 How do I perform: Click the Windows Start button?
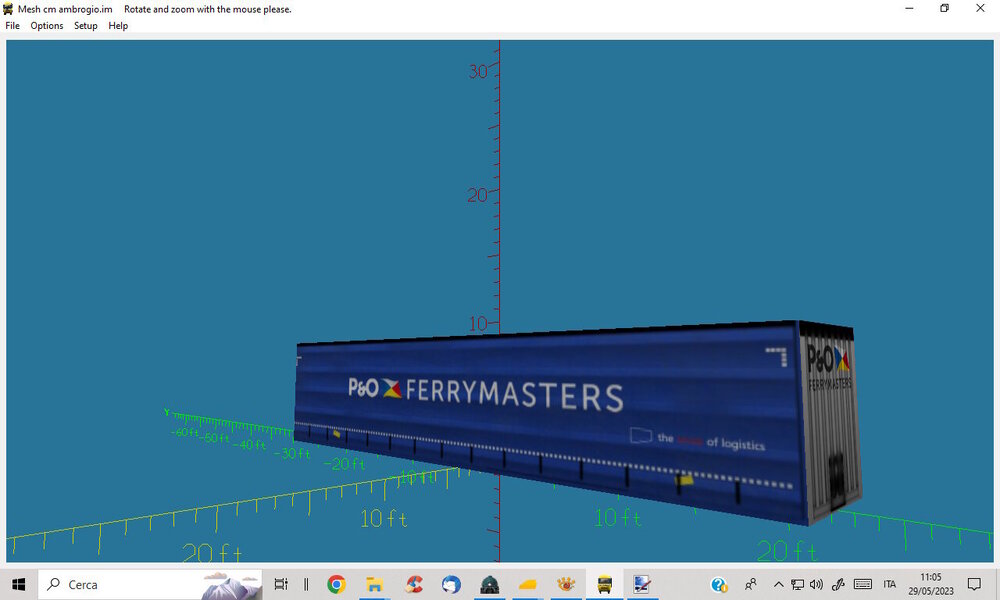[19, 584]
